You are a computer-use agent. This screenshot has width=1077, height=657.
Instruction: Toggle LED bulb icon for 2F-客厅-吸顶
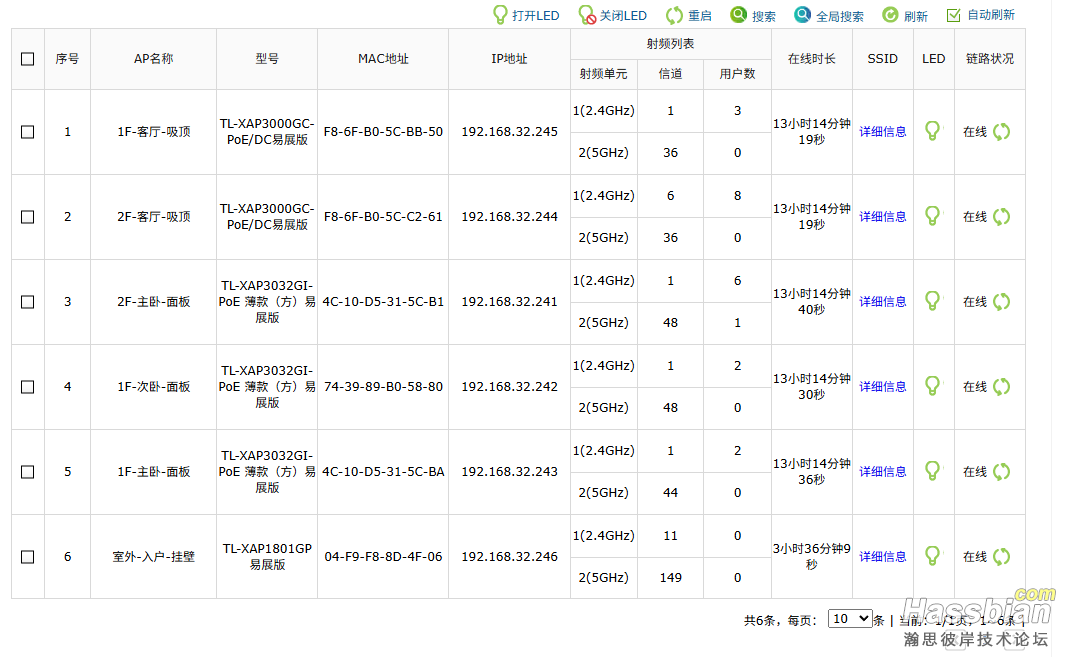pyautogui.click(x=933, y=216)
